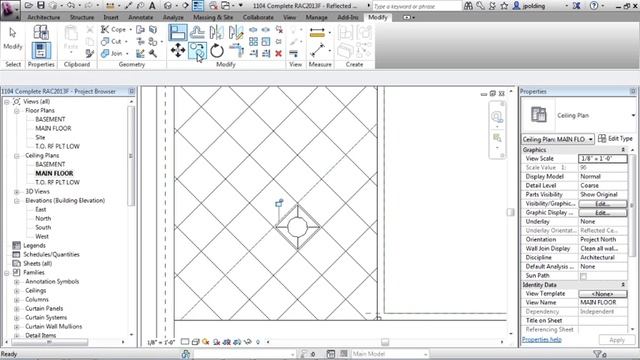Select MAIN FLOOR under Floor Plans
Viewport: 640px width, 360px height.
pyautogui.click(x=53, y=129)
